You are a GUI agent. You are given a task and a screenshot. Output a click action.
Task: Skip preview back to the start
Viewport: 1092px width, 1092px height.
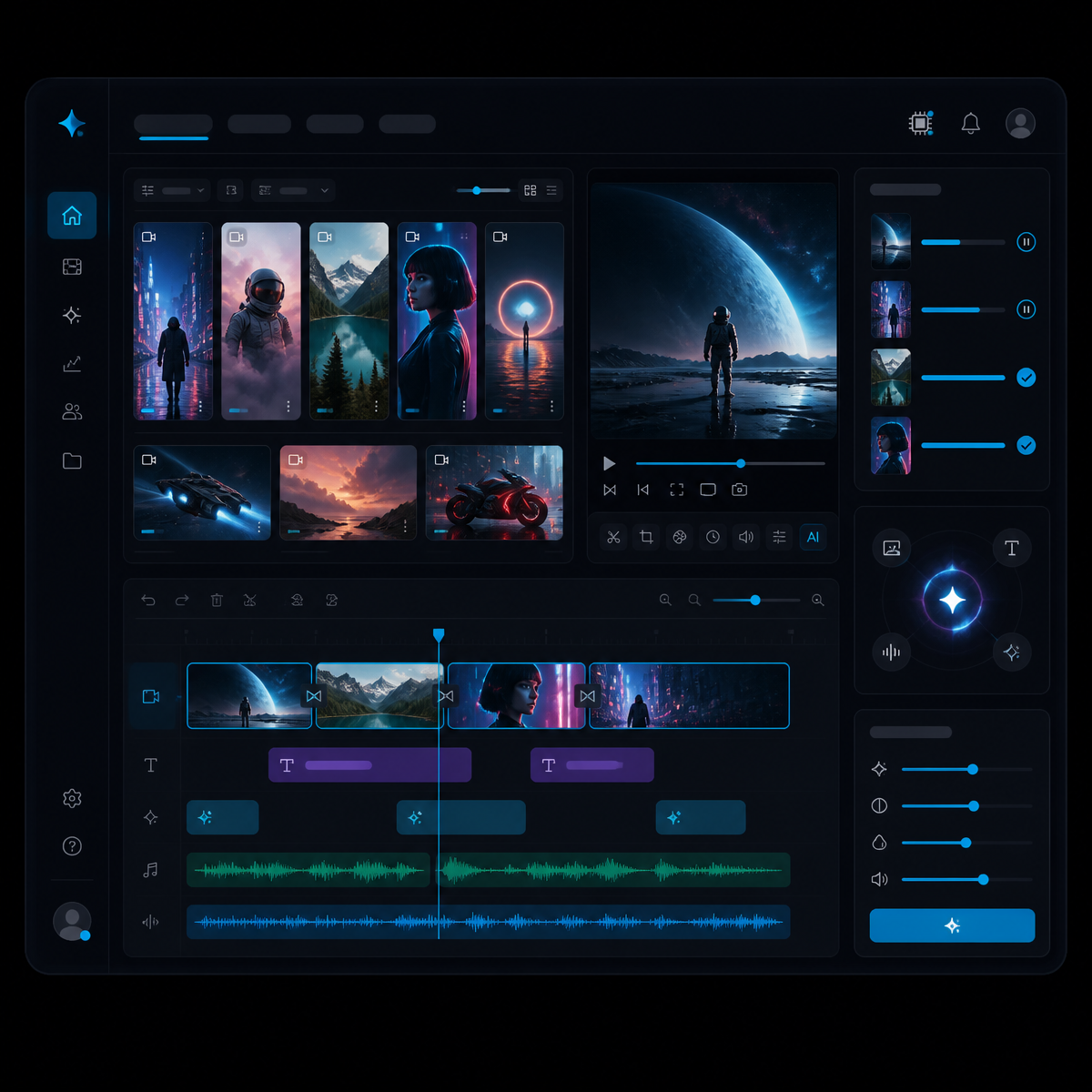pos(642,490)
